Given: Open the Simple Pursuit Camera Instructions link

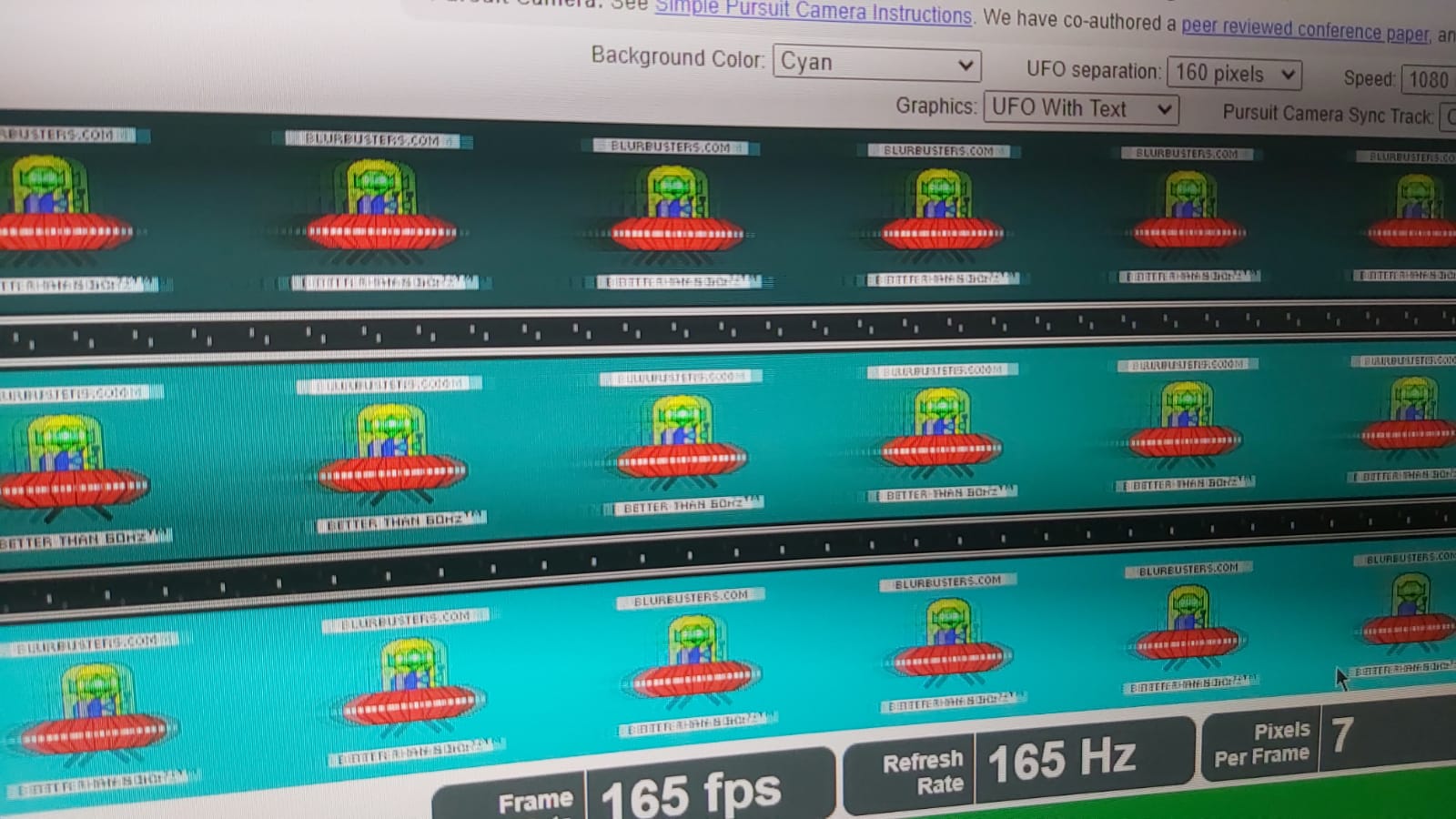Looking at the screenshot, I should point(814,11).
